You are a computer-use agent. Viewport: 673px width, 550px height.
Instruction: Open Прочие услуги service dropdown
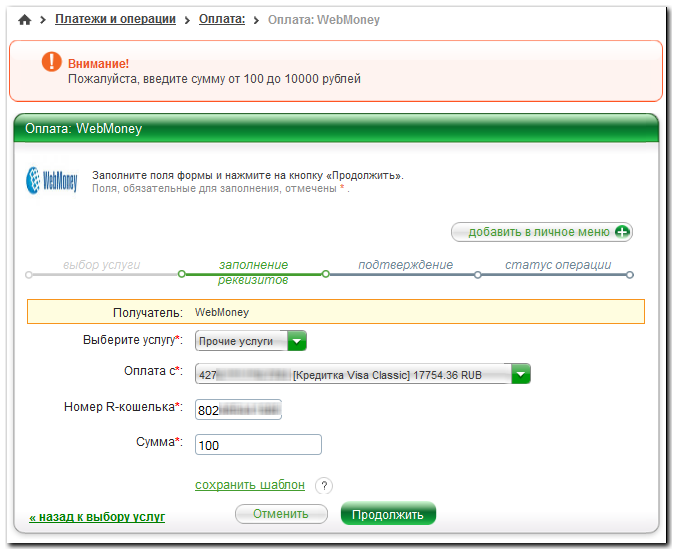pos(251,341)
